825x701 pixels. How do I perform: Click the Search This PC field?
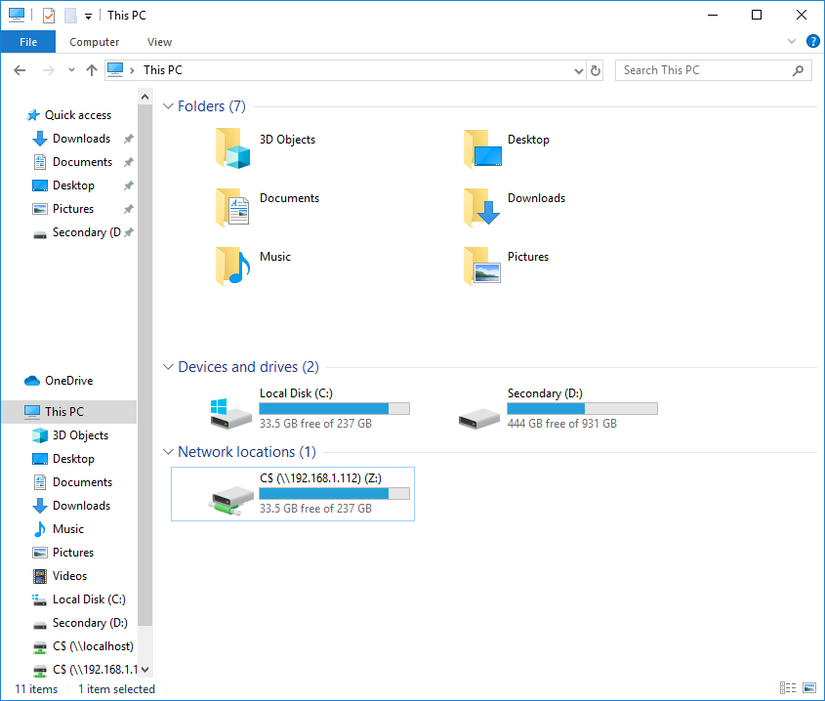coord(713,70)
